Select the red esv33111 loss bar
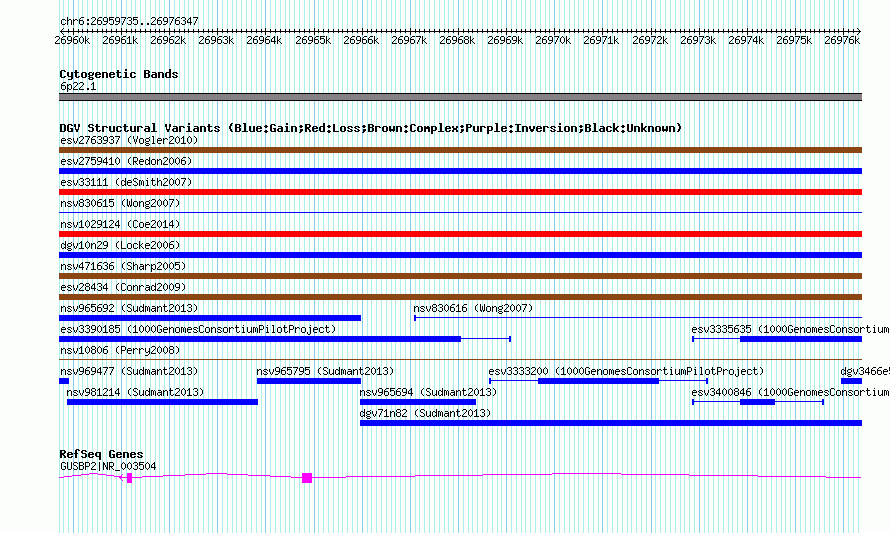The width and height of the screenshot is (890, 533). tap(460, 192)
